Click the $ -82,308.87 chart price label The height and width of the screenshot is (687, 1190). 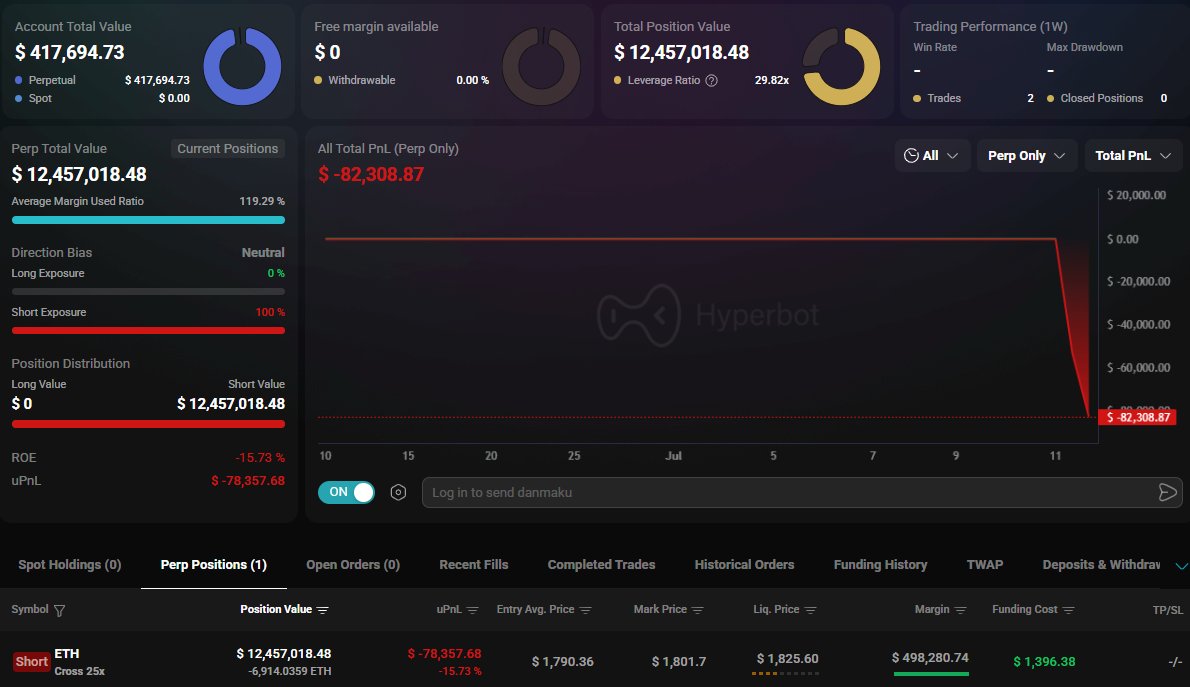click(1137, 418)
